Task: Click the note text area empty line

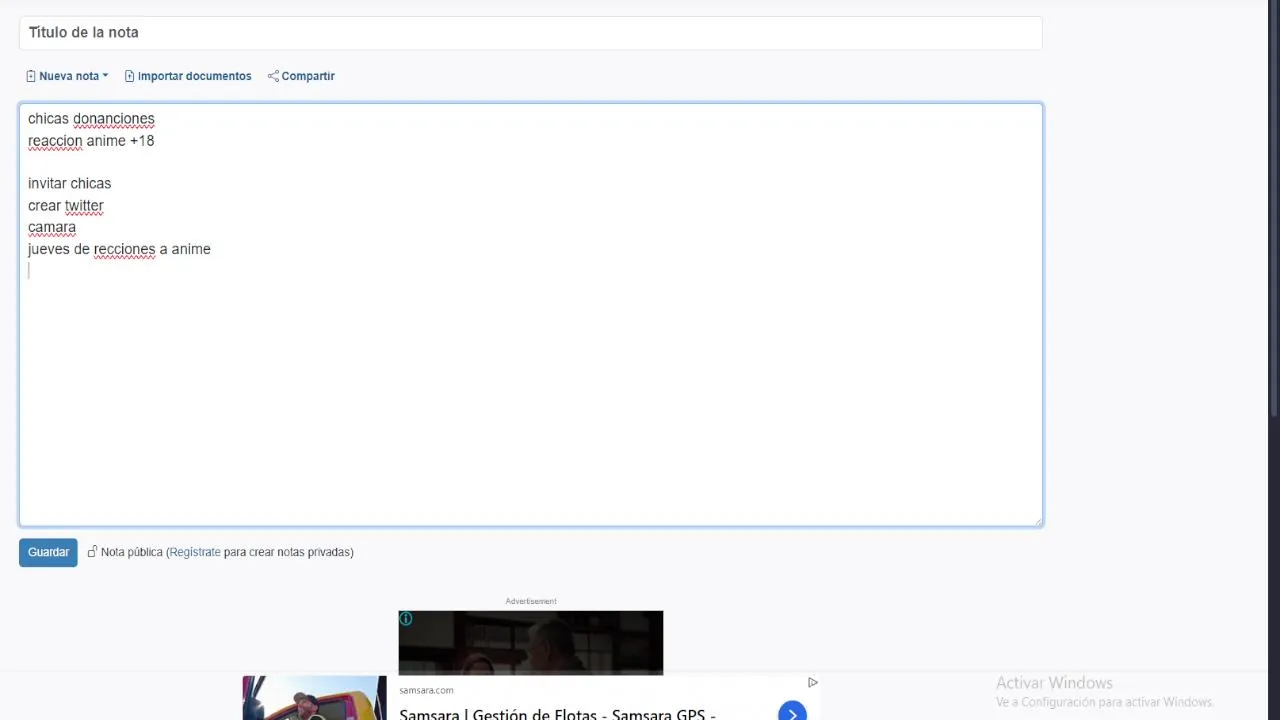Action: (530, 271)
